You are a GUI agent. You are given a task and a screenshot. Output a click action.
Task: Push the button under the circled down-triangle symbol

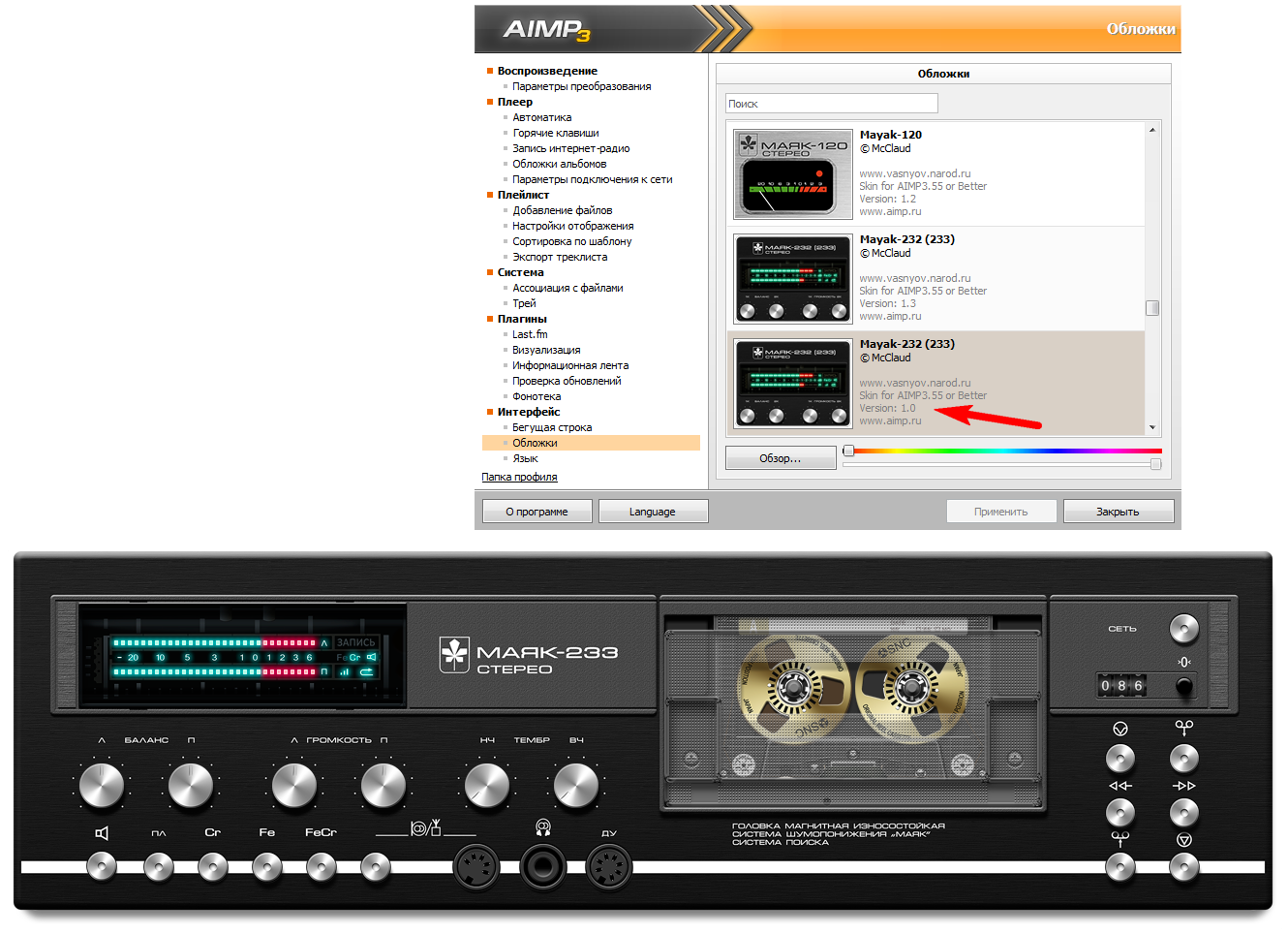pos(1120,758)
